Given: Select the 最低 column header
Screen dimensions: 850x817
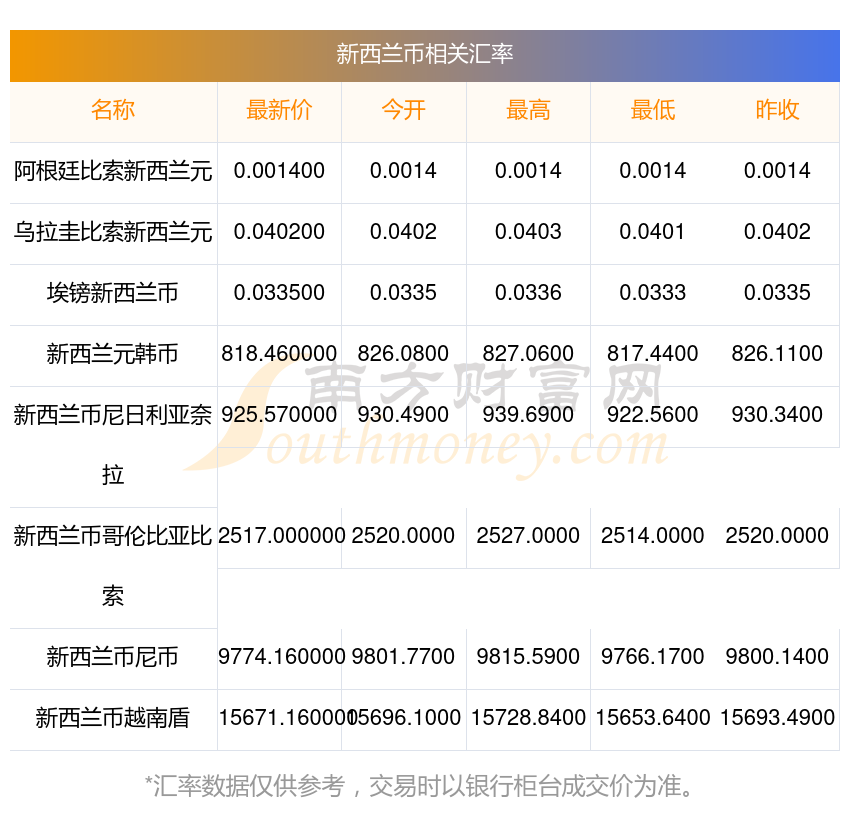Looking at the screenshot, I should tap(653, 110).
